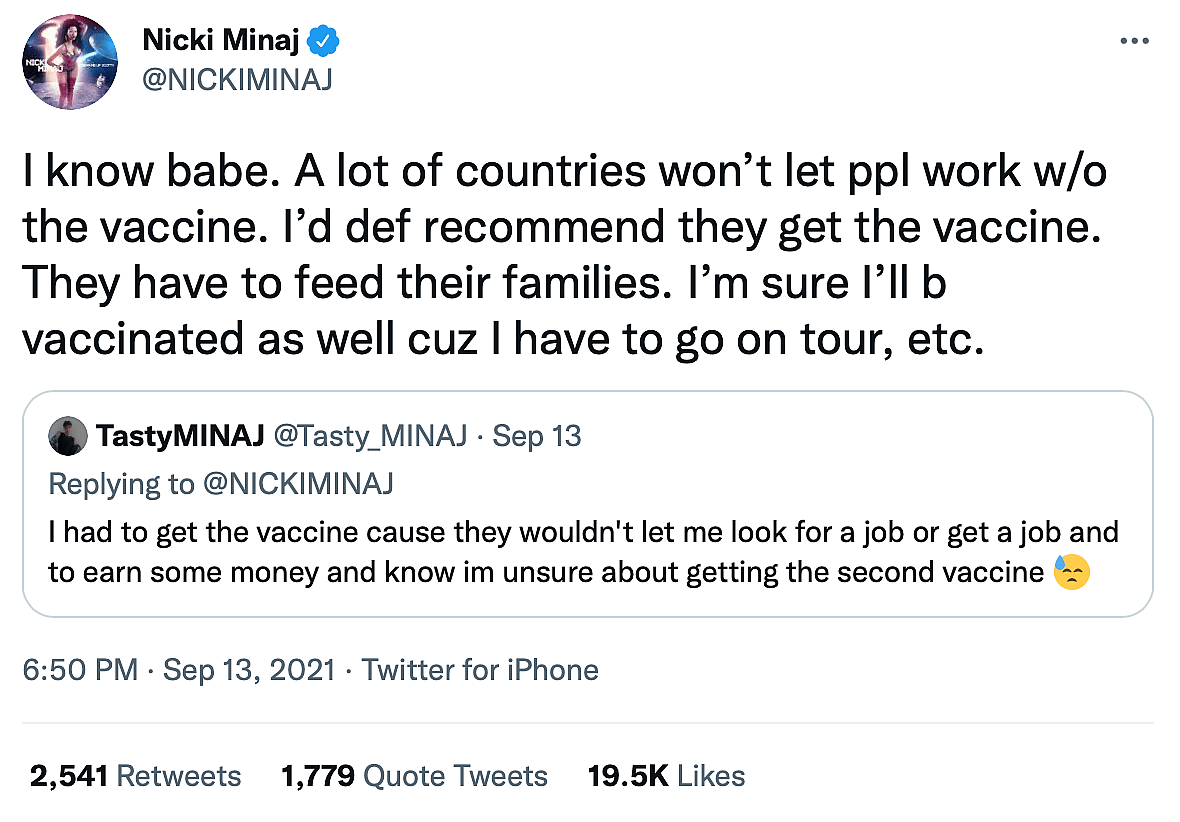Show the 19.5K Likes list

click(x=666, y=776)
